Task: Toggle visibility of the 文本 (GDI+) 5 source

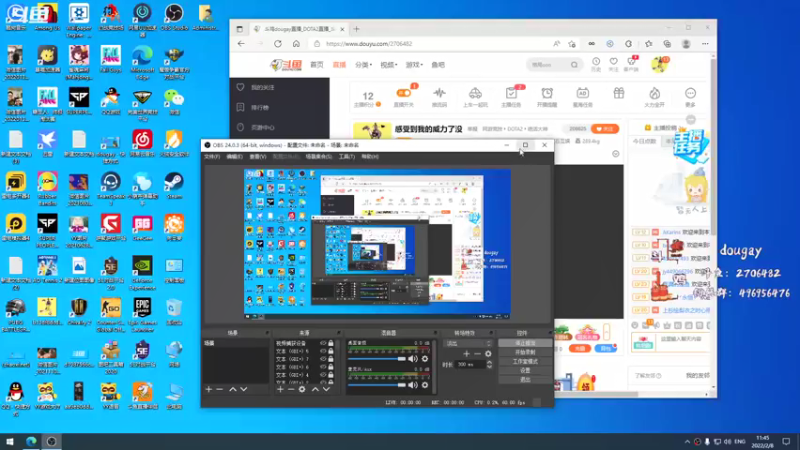Action: click(323, 351)
